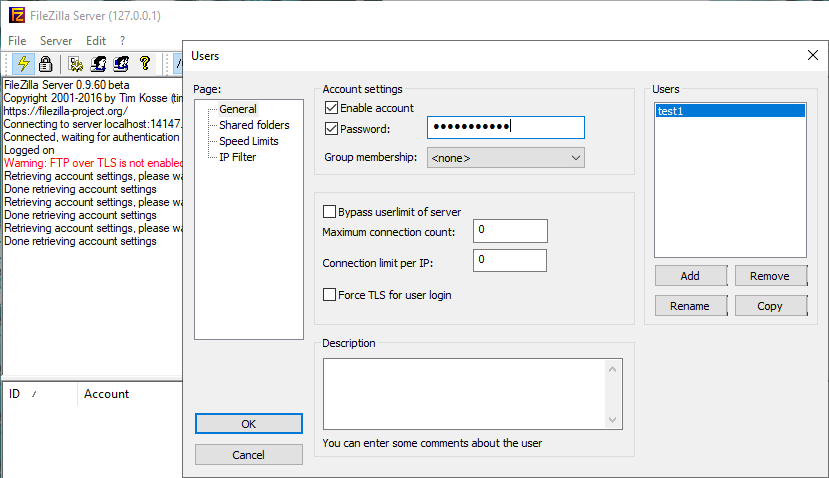Click the Description scrollbar up arrow
This screenshot has width=829, height=478.
[x=612, y=369]
